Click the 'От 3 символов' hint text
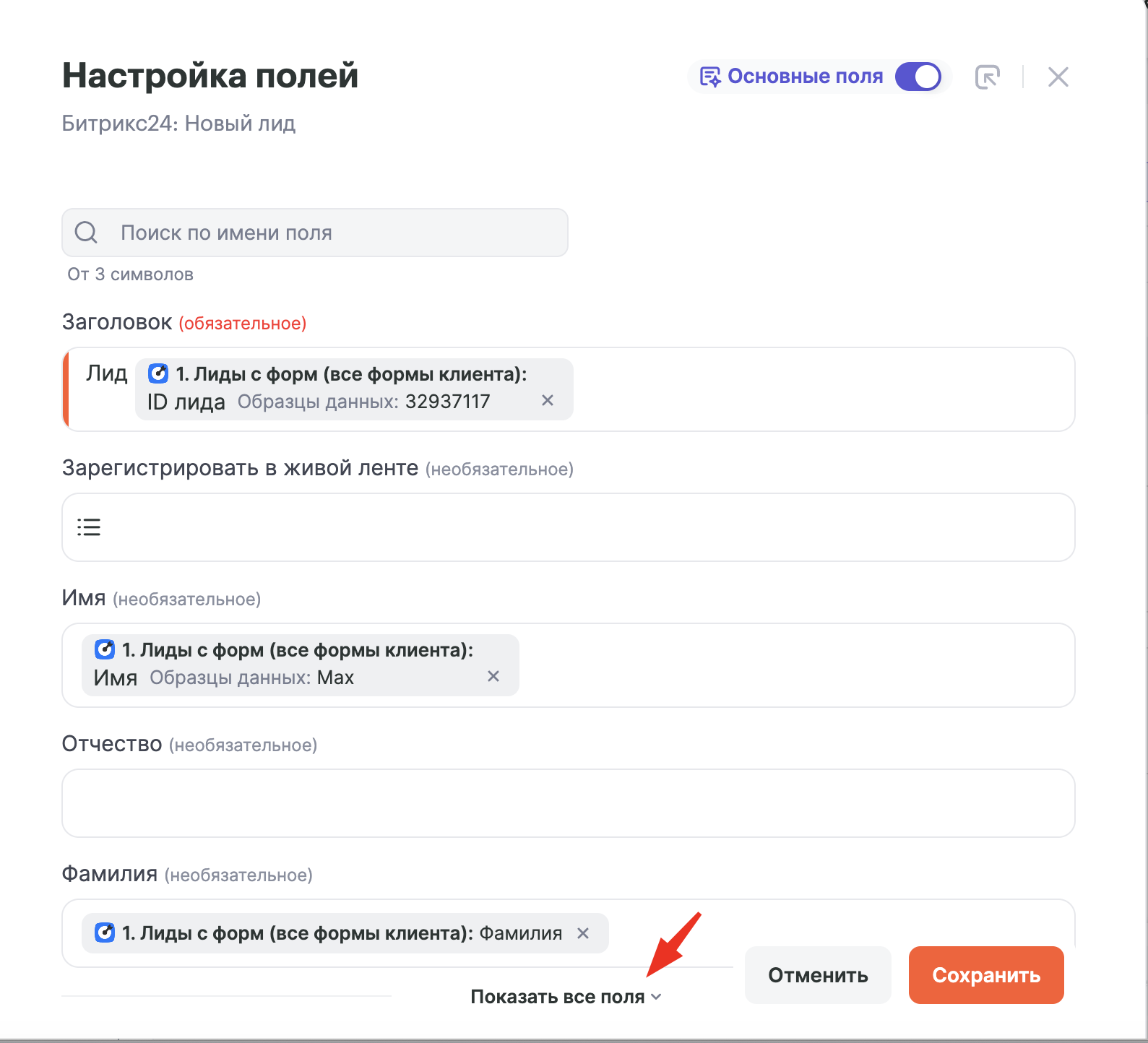1148x1043 pixels. (x=131, y=274)
